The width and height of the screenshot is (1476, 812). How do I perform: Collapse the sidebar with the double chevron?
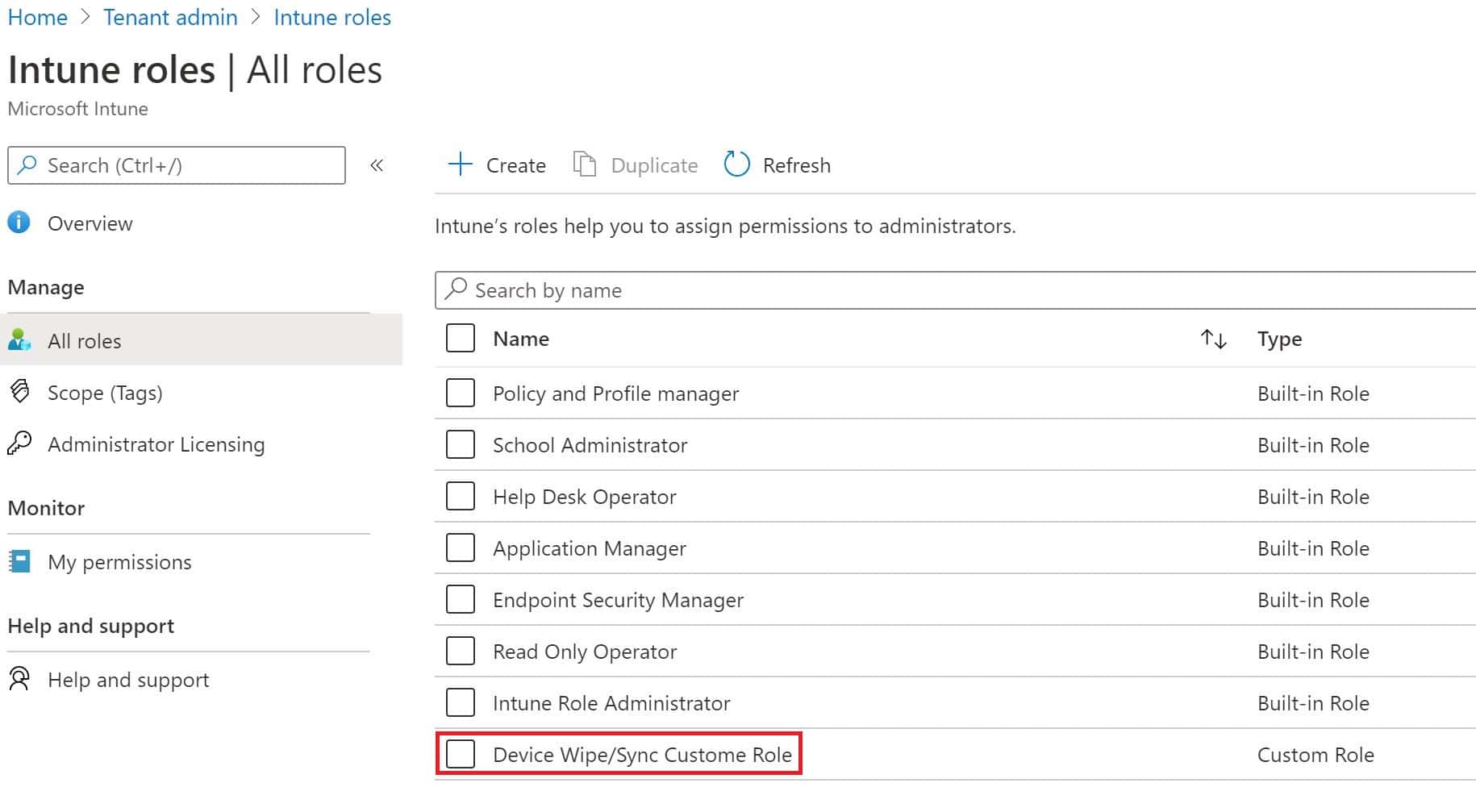point(377,165)
